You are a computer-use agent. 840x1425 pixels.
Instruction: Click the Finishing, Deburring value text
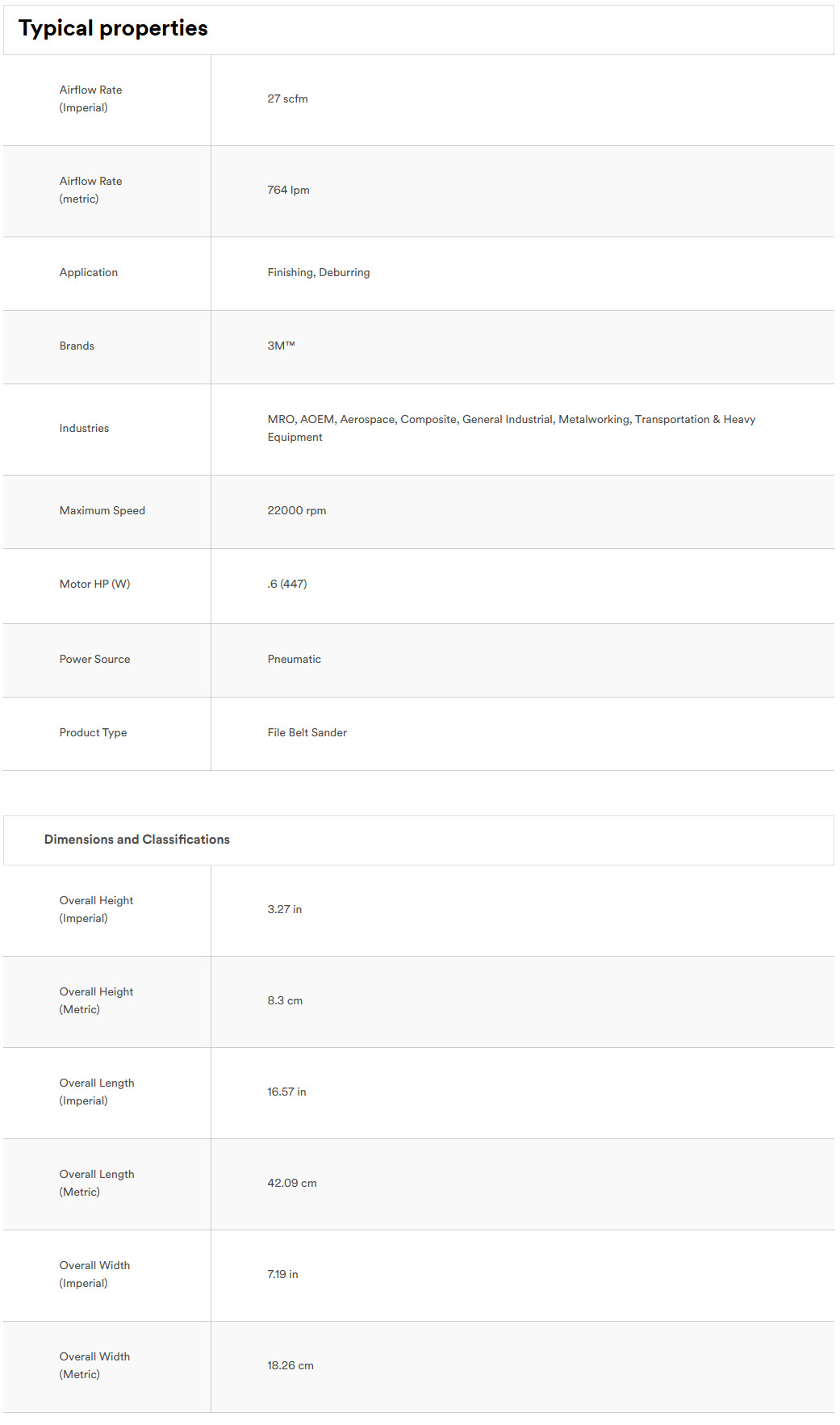coord(319,272)
